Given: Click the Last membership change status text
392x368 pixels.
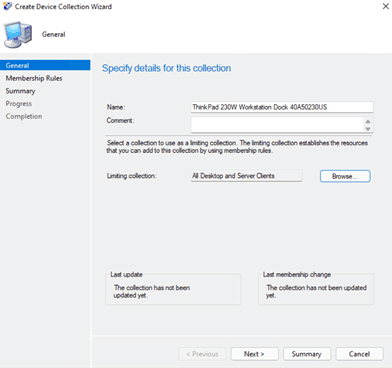Looking at the screenshot, I should coord(316,291).
